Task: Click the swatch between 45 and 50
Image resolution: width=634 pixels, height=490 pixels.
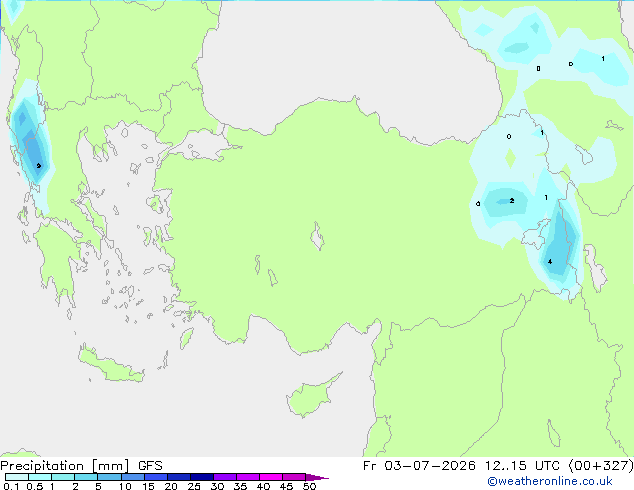Action: [294, 477]
